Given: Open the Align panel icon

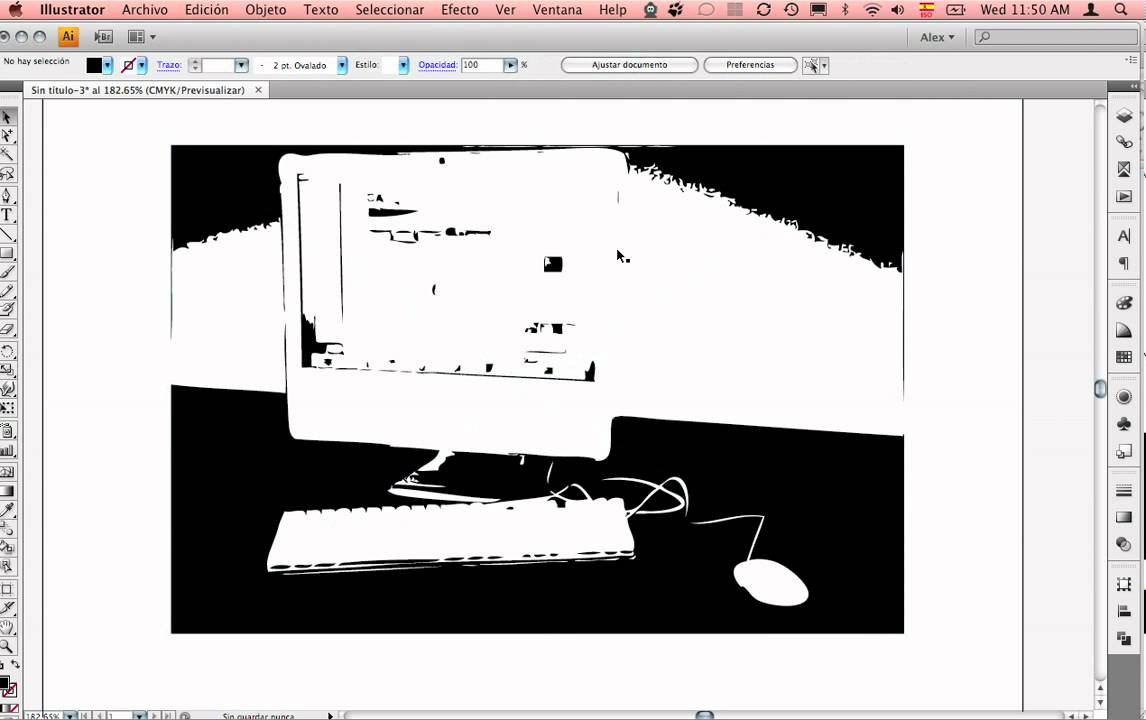Looking at the screenshot, I should pos(1124,611).
